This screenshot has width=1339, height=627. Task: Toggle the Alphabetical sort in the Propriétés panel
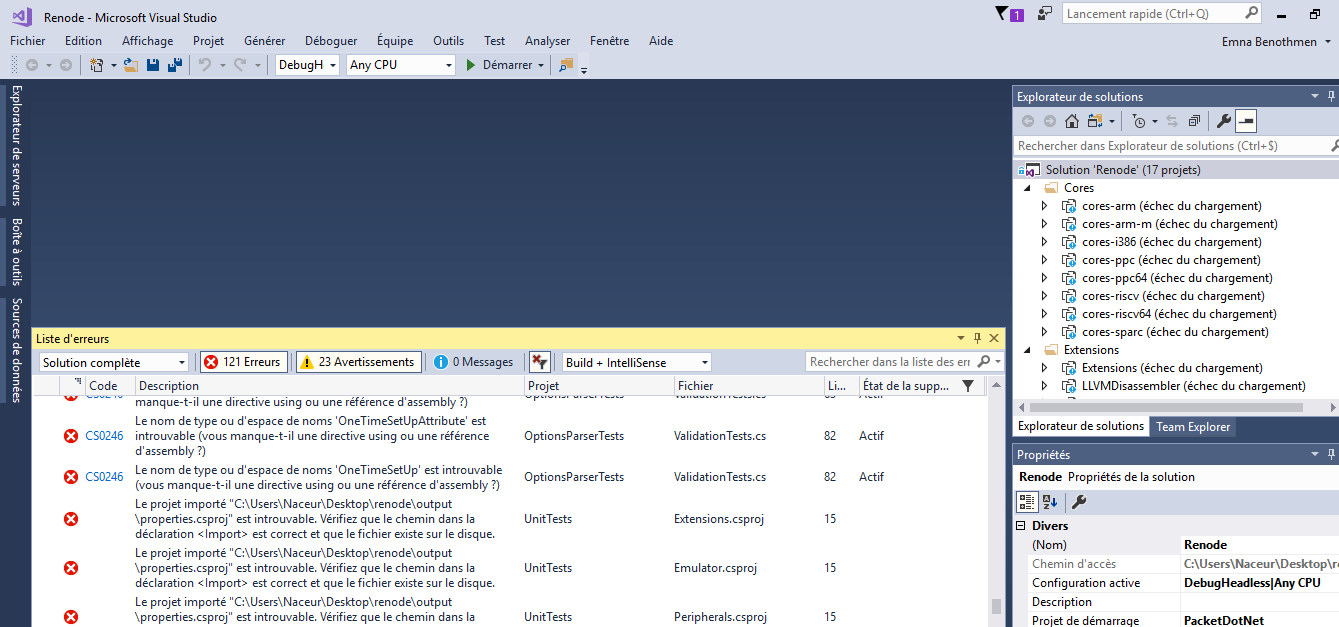pyautogui.click(x=1050, y=502)
